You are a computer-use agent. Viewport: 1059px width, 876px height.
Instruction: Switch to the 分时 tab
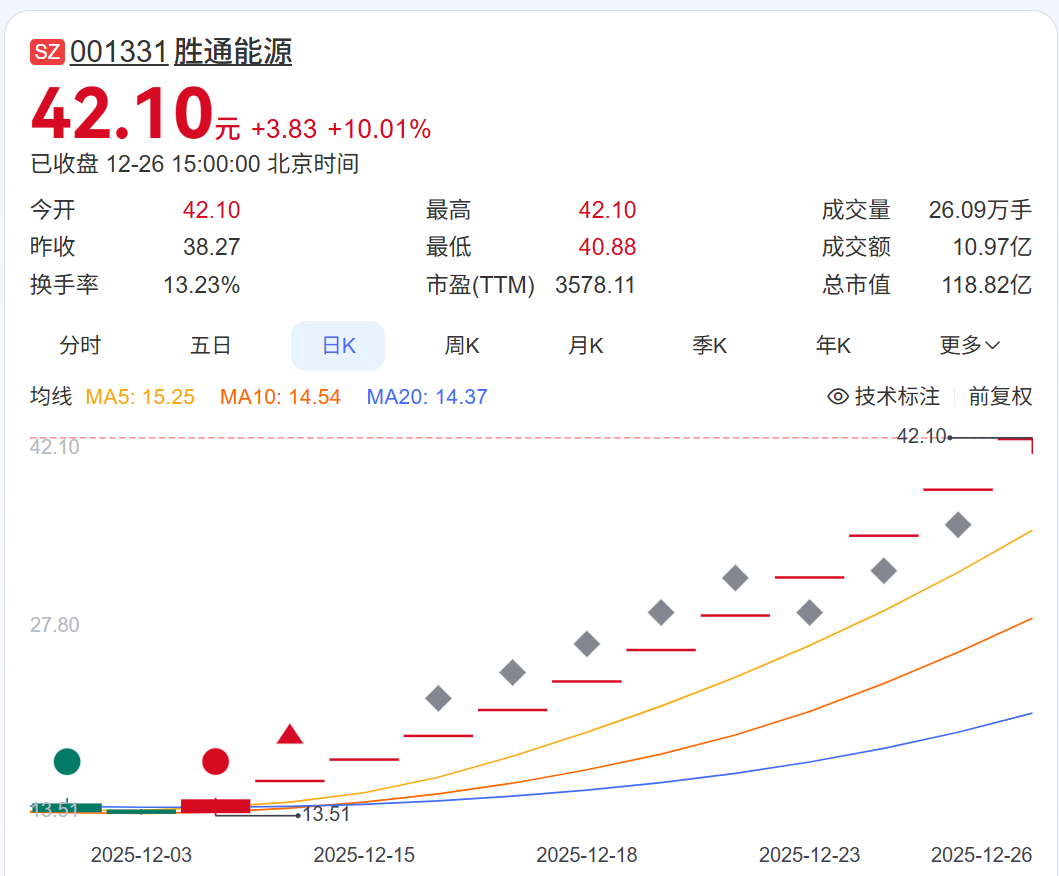click(80, 346)
